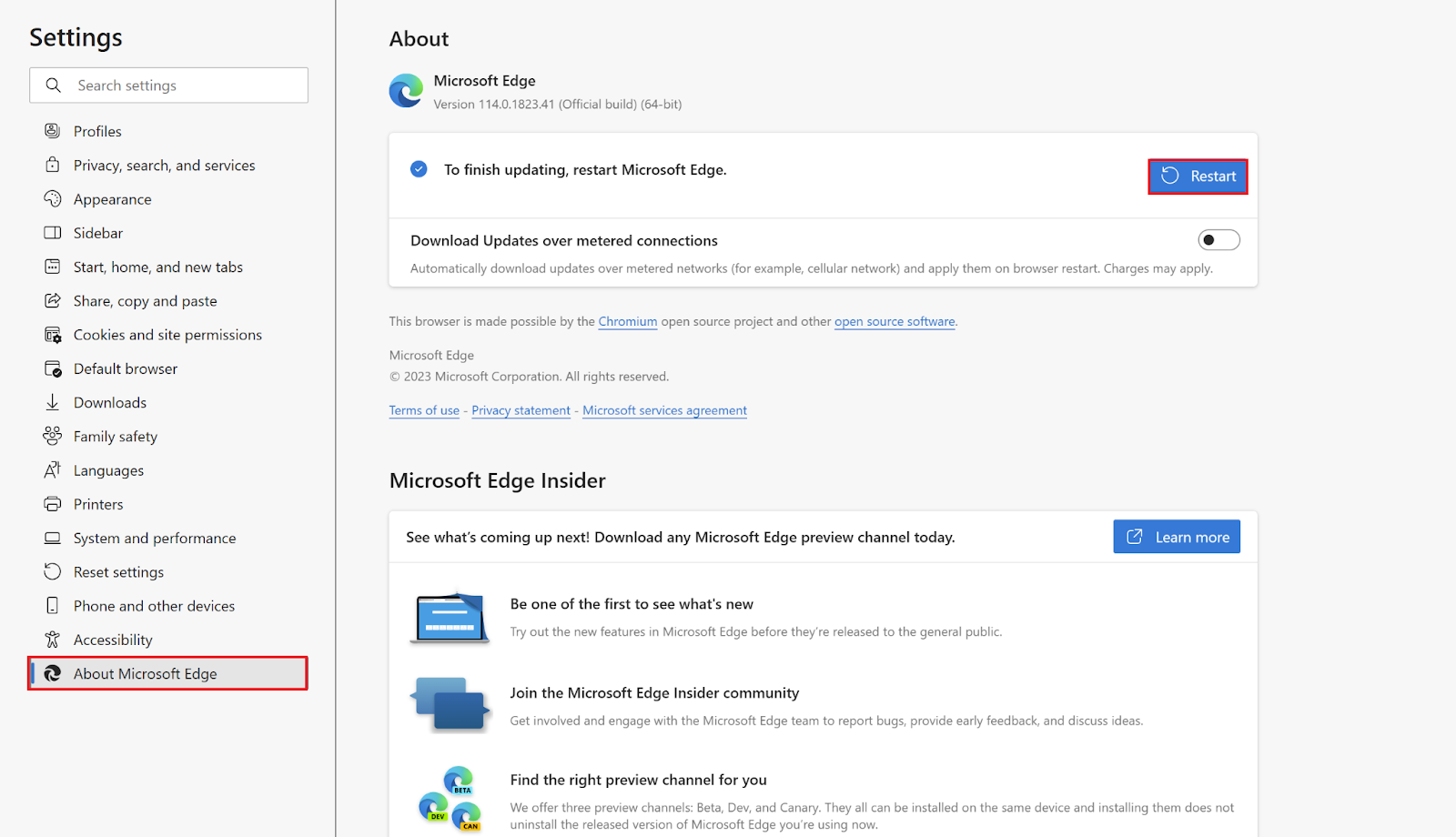Click the Downloads arrow icon
Viewport: 1456px width, 837px height.
(x=53, y=402)
